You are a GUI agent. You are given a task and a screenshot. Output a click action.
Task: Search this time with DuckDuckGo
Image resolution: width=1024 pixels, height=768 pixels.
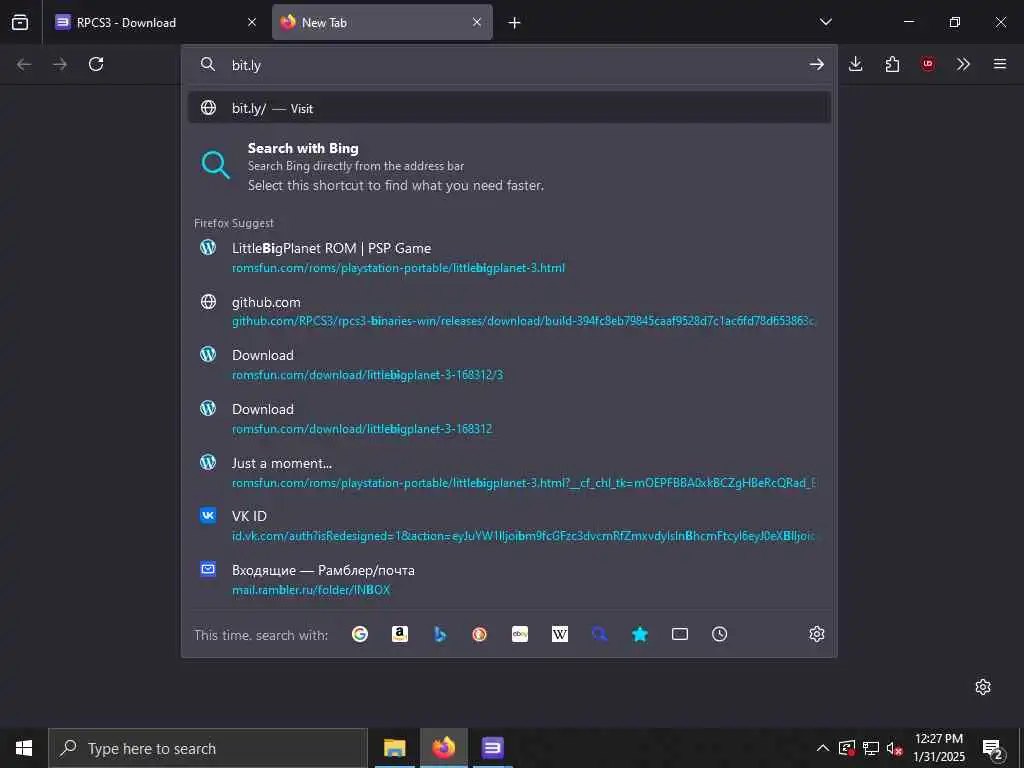pos(479,634)
